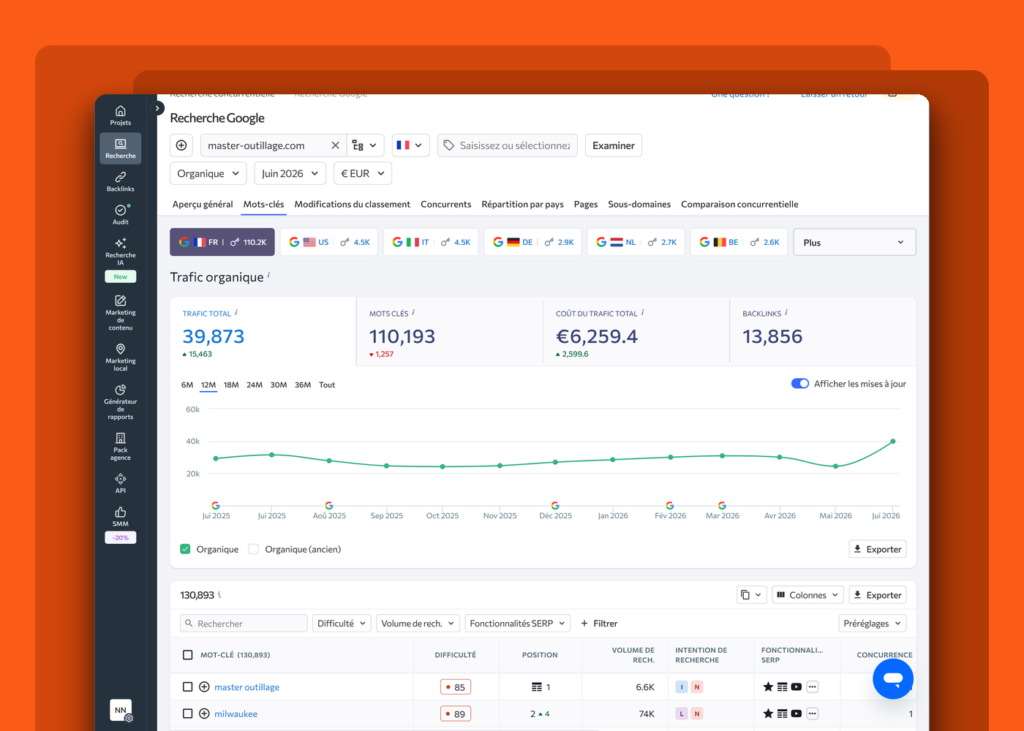Open more SERP features for master outillage
1024x731 pixels.
coord(812,687)
